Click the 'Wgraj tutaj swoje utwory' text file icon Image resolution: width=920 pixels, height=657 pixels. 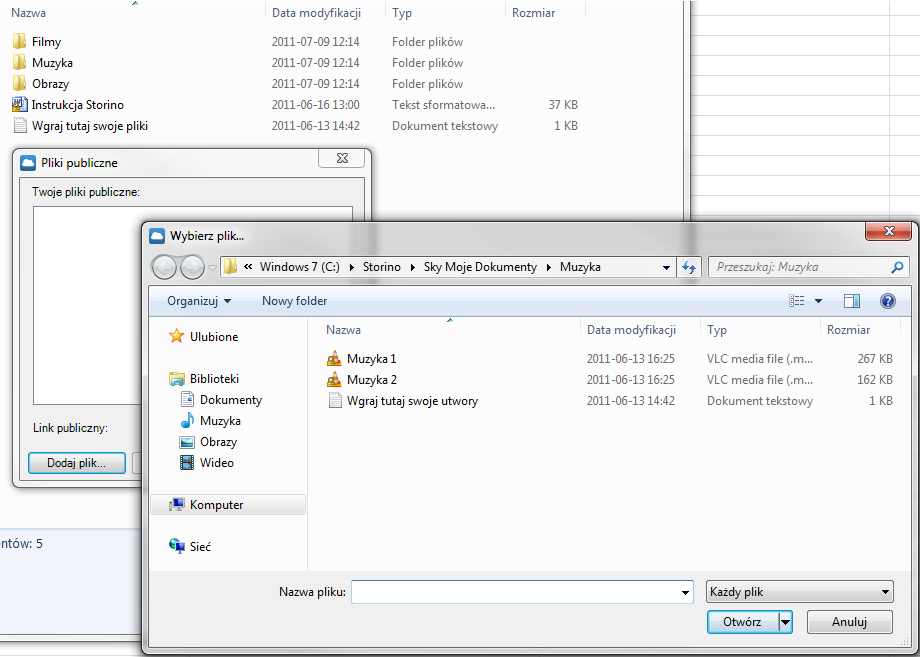click(334, 401)
